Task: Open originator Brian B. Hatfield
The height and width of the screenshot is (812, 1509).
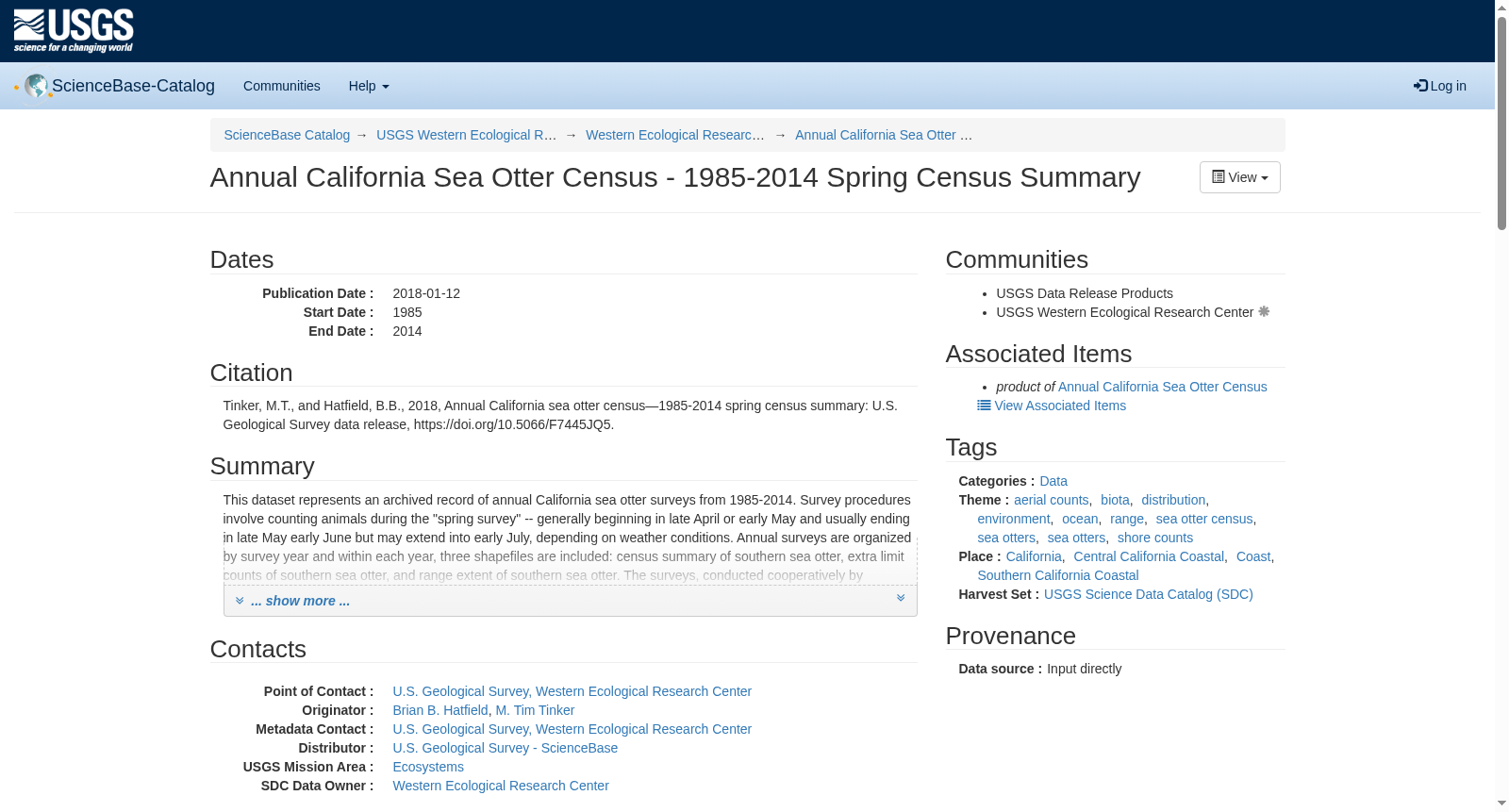Action: coord(440,710)
